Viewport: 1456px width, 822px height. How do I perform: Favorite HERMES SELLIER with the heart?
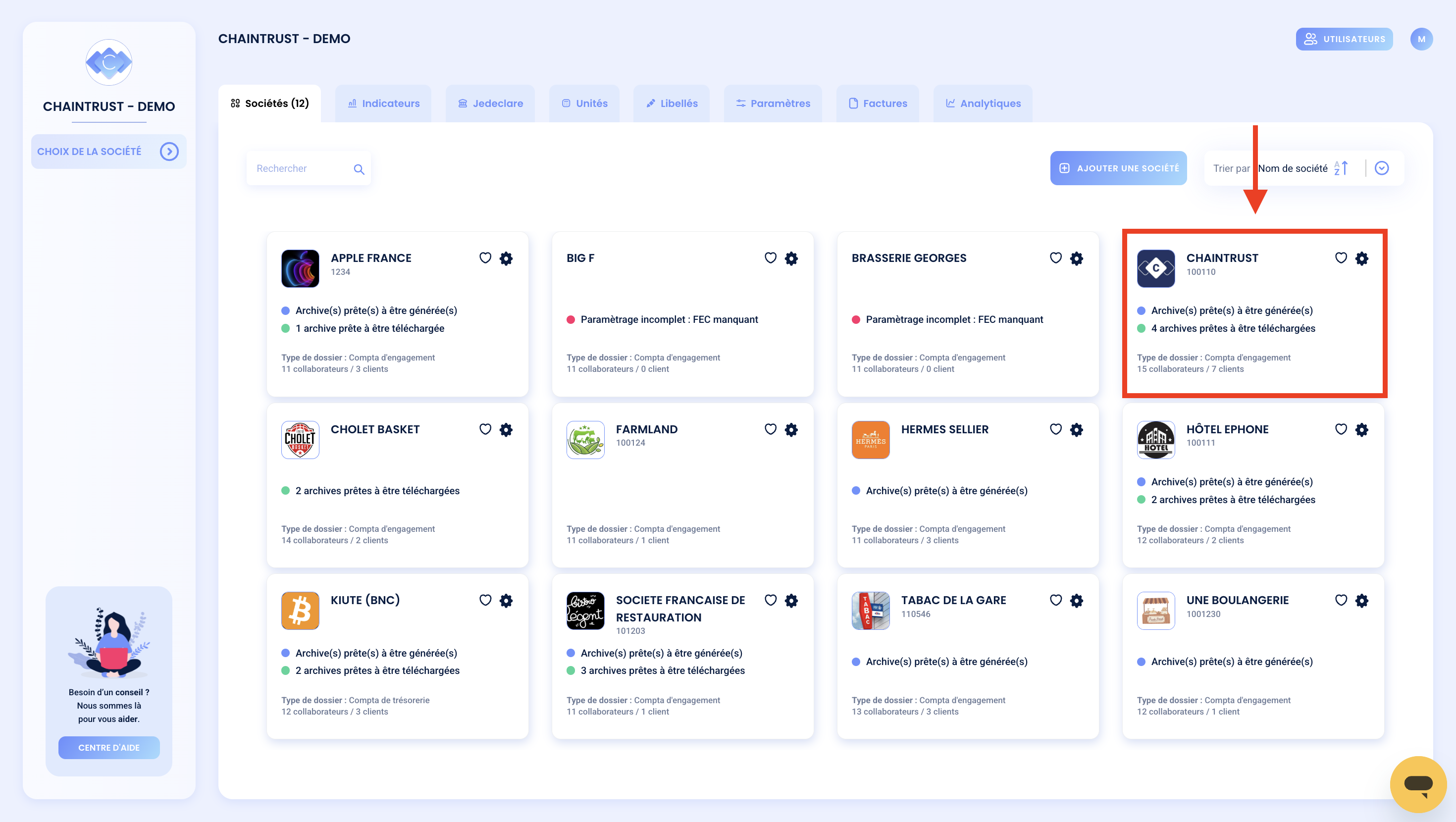point(1056,429)
